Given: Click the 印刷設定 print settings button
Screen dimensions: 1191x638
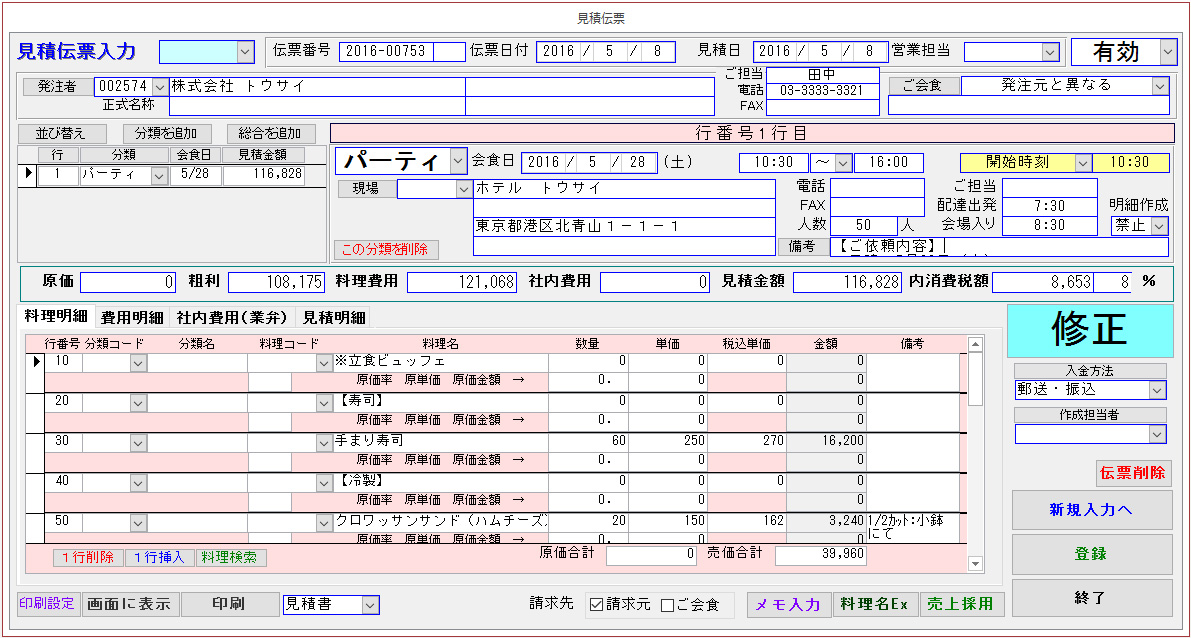Looking at the screenshot, I should (x=47, y=604).
